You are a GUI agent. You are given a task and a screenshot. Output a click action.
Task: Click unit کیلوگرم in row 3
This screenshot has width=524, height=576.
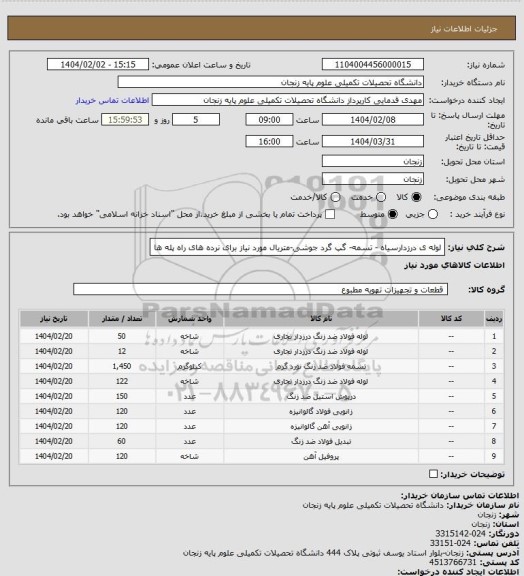click(x=190, y=366)
